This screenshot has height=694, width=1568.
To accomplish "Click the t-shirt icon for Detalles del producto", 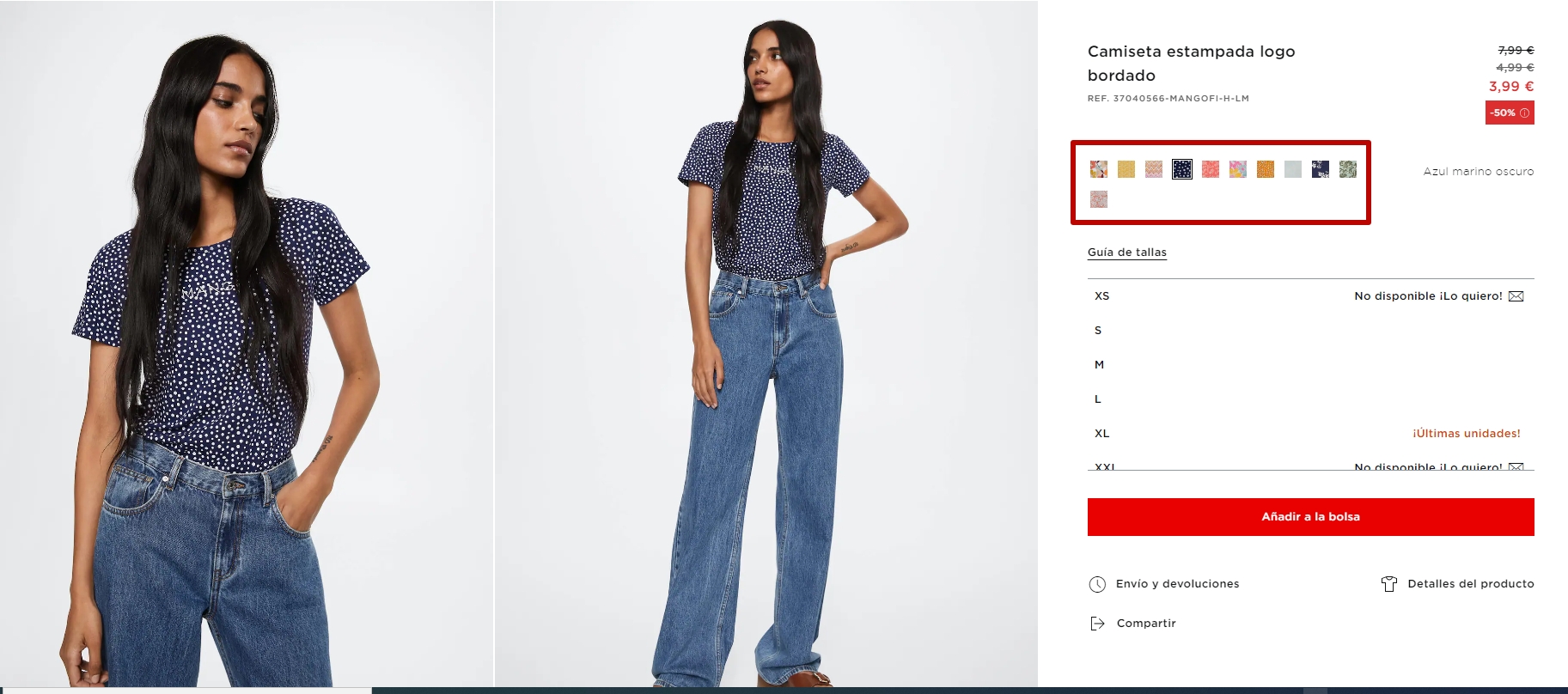I will point(1389,584).
